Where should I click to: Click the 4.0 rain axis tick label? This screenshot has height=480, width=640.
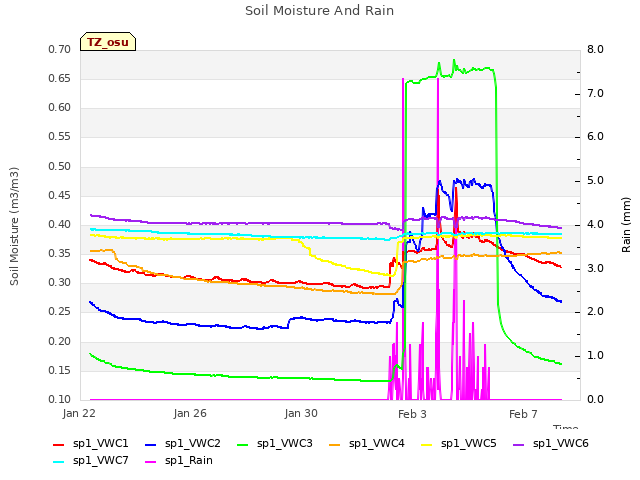(595, 224)
